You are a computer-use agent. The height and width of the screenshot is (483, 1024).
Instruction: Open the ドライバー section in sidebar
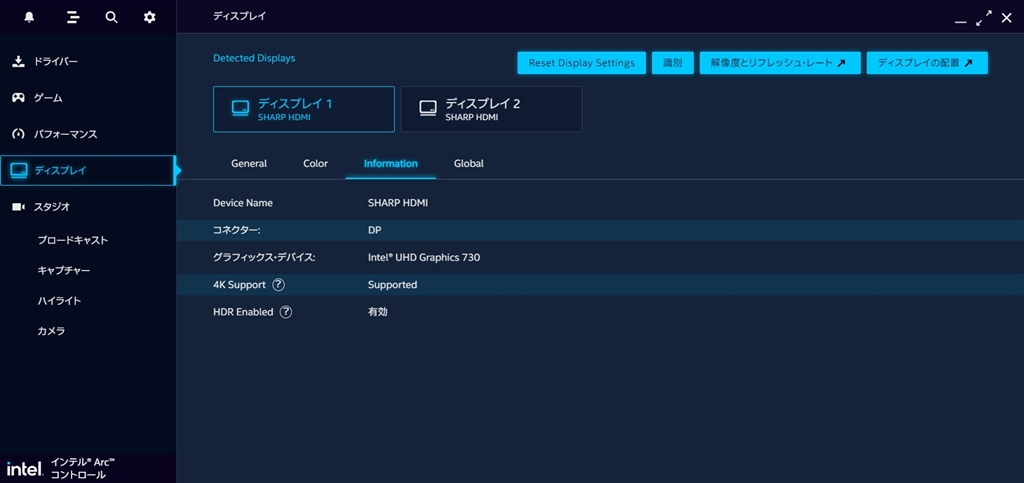(88, 62)
